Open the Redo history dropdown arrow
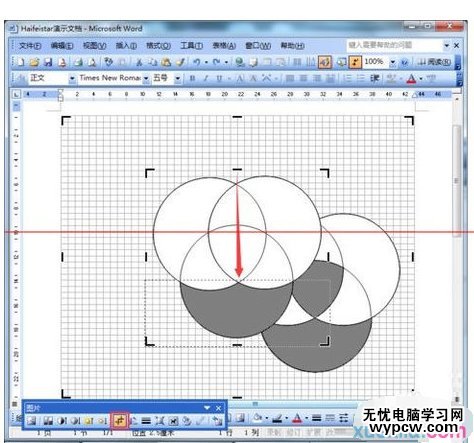 [226, 62]
